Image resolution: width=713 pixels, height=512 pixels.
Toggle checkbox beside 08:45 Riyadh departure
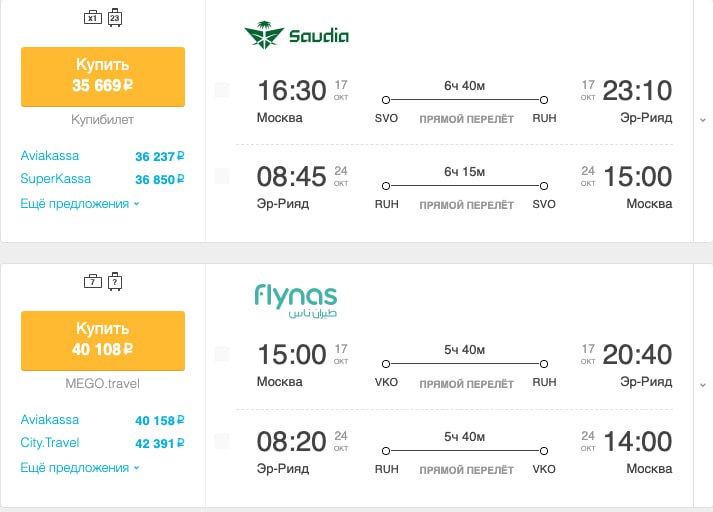(222, 176)
